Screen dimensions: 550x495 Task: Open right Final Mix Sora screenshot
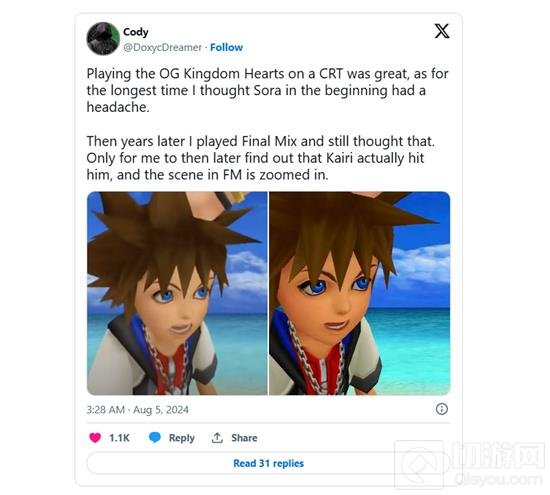[x=360, y=293]
